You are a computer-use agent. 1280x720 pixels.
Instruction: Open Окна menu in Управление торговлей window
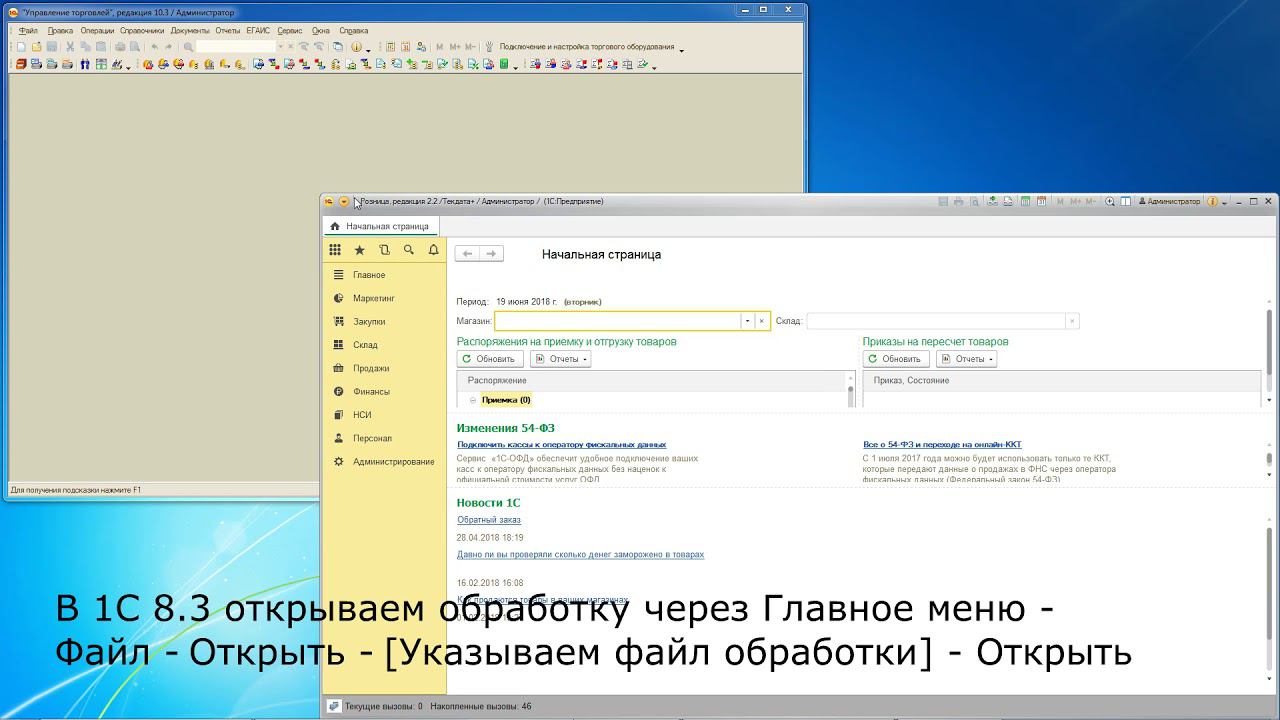tap(320, 31)
